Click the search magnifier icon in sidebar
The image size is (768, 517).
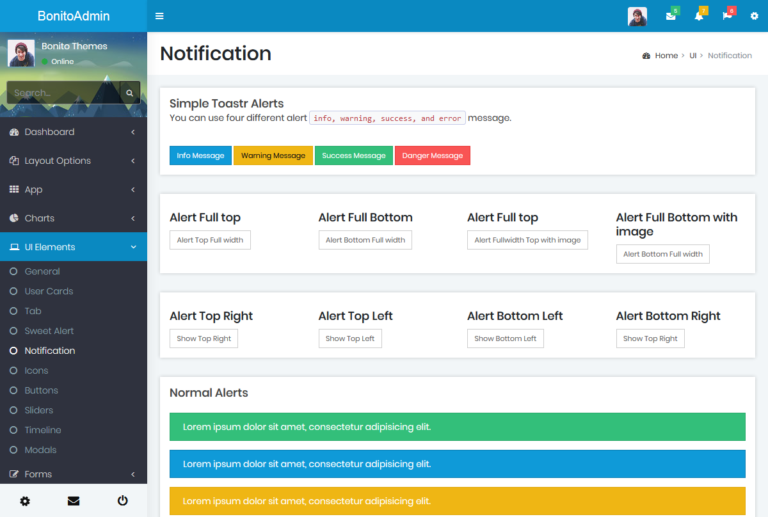[x=129, y=93]
